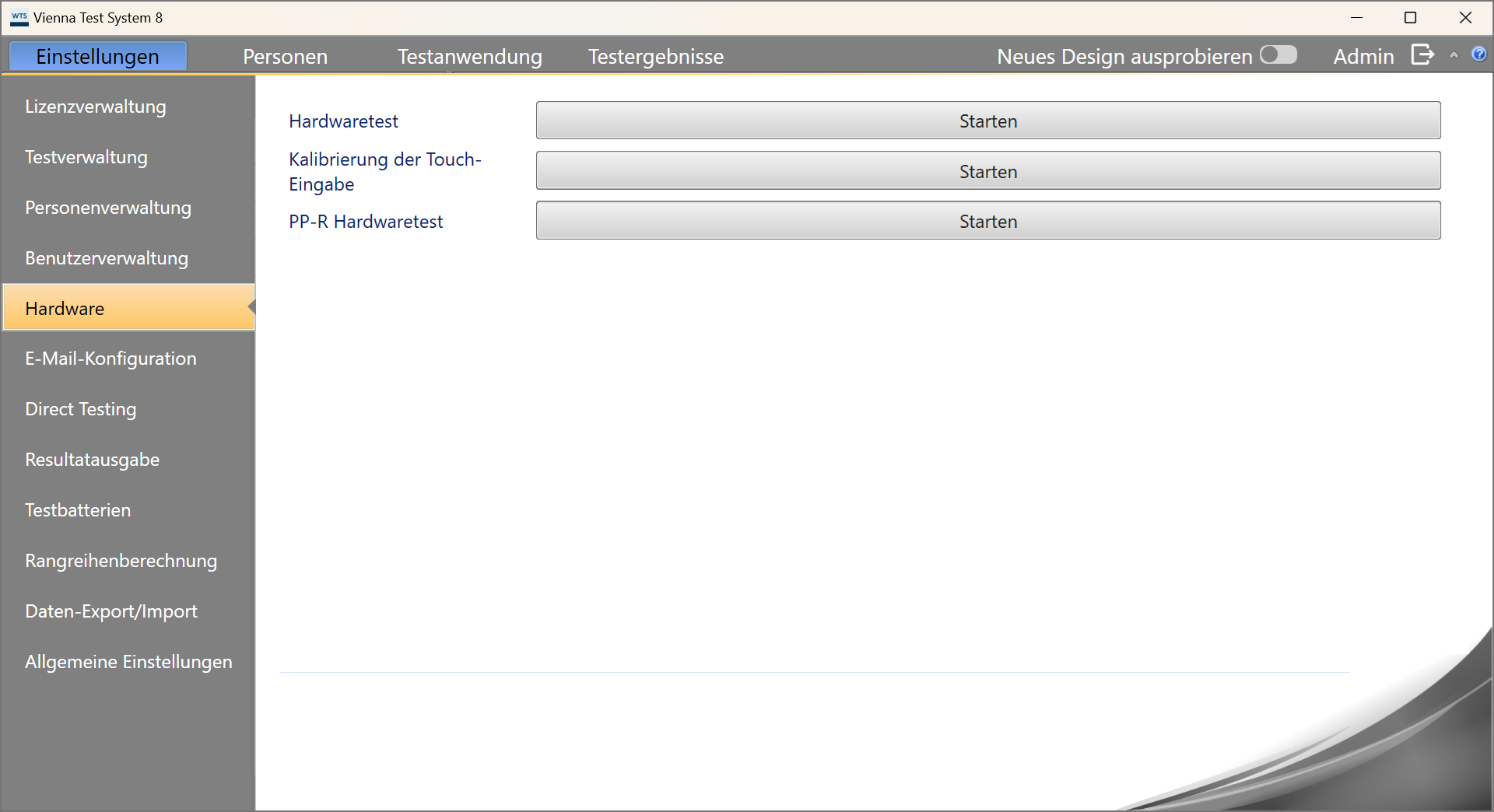Select Daten-Export/Import in sidebar
1494x812 pixels.
point(111,611)
